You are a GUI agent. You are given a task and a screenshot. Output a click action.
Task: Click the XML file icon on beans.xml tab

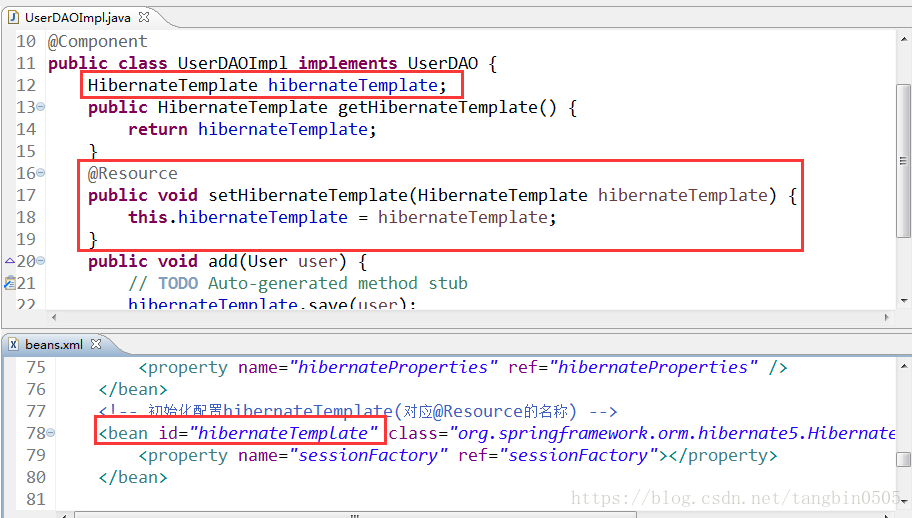point(14,344)
